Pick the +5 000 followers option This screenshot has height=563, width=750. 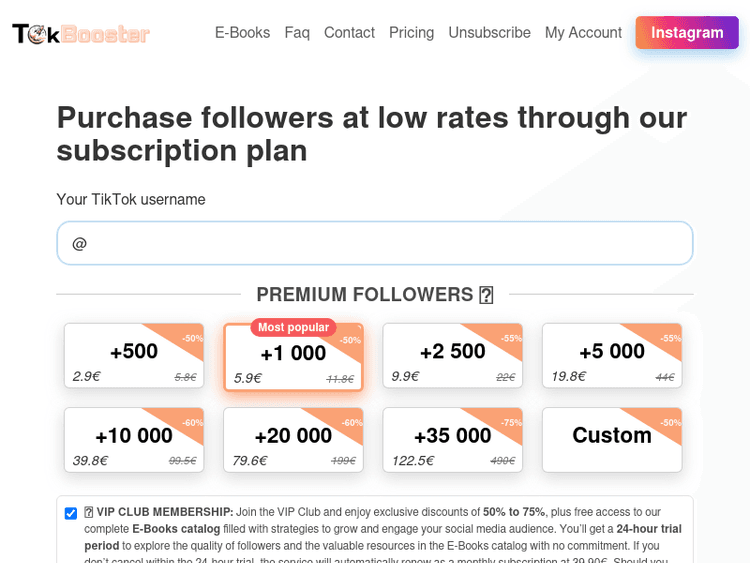tap(612, 356)
